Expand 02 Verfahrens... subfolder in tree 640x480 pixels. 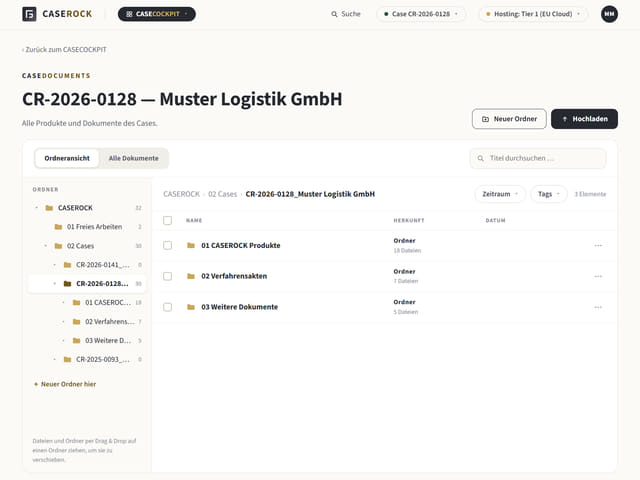[63, 322]
